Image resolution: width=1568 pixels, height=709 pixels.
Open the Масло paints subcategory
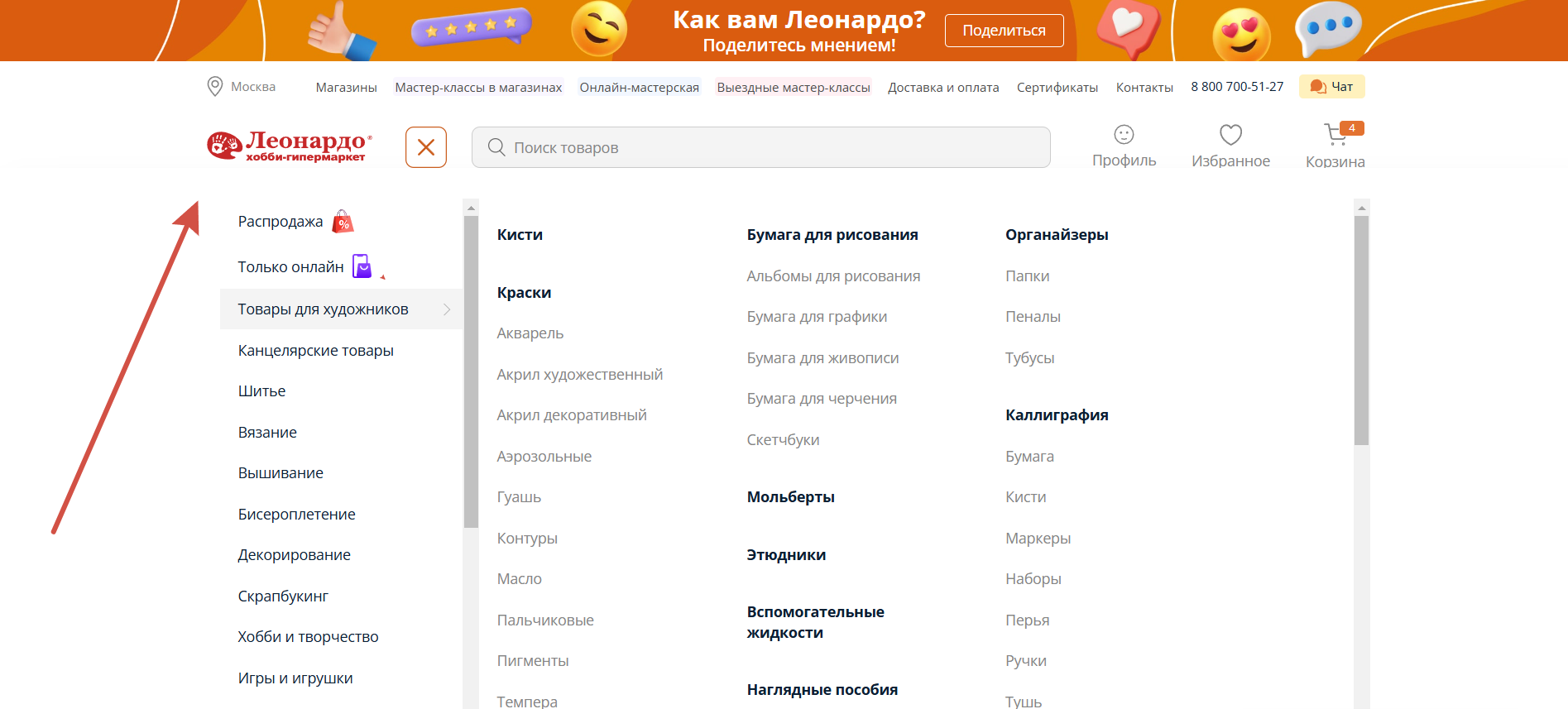click(x=519, y=579)
